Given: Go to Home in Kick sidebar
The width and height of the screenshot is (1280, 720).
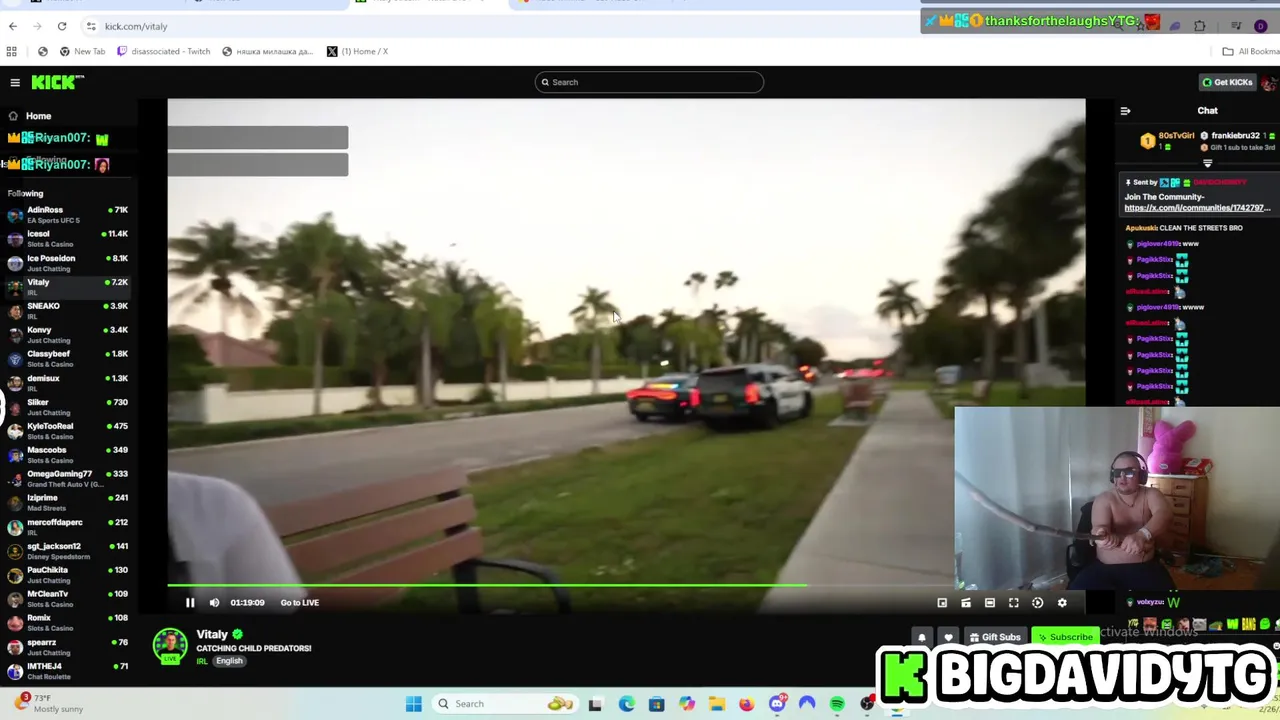Looking at the screenshot, I should (38, 116).
